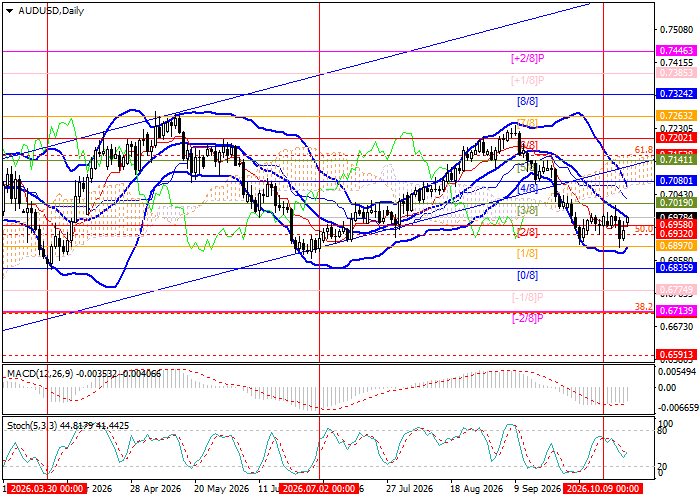Image resolution: width=700 pixels, height=500 pixels.
Task: Select the 0.74463 magenta price label
Action: click(x=676, y=51)
